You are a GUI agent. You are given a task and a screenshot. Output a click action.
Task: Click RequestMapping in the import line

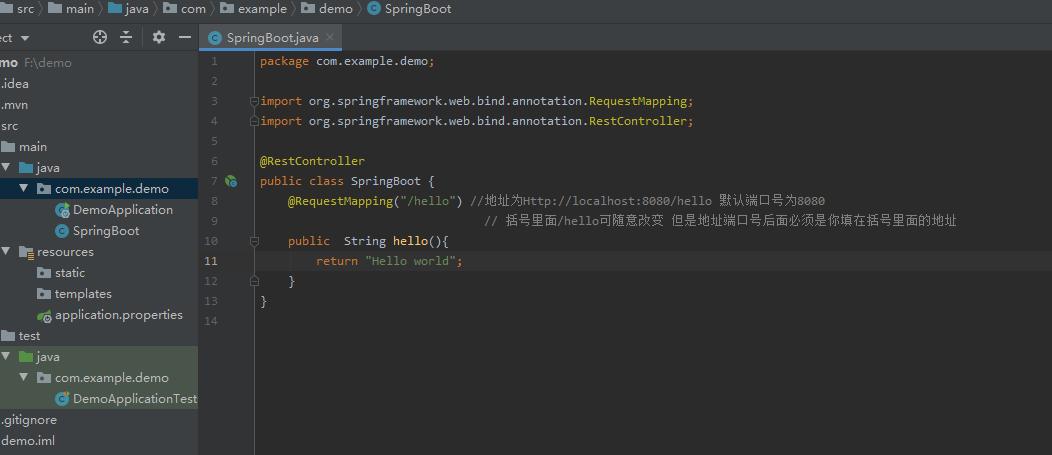(x=638, y=101)
